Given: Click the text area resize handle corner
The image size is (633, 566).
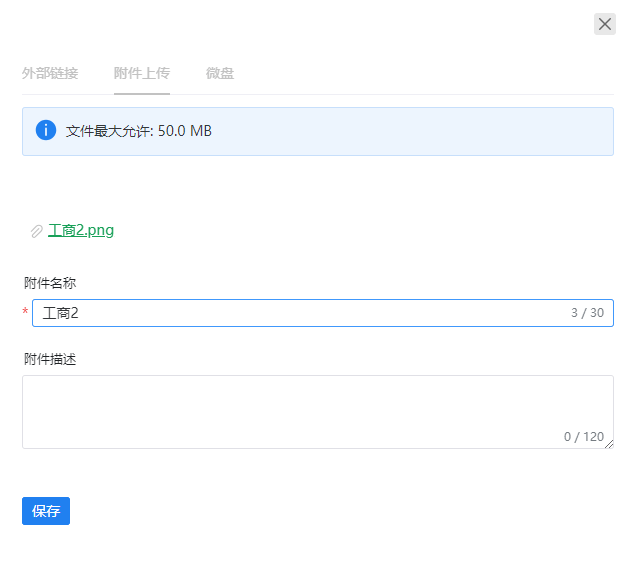Looking at the screenshot, I should coord(609,444).
